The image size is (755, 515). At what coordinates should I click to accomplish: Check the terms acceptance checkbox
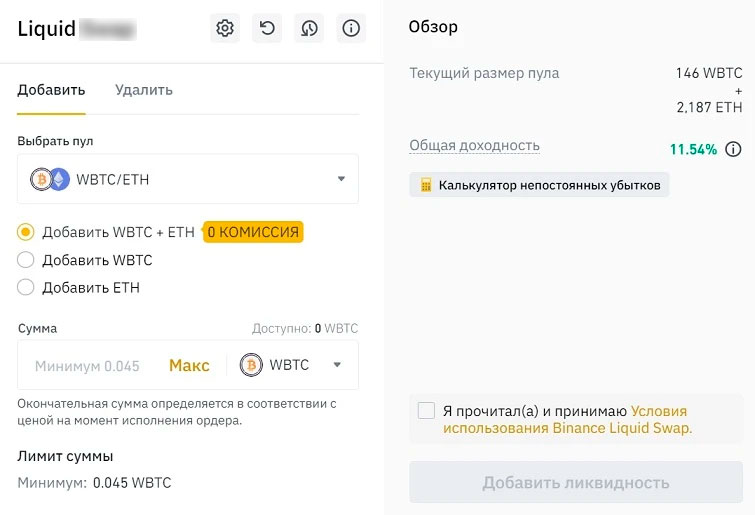click(x=427, y=411)
